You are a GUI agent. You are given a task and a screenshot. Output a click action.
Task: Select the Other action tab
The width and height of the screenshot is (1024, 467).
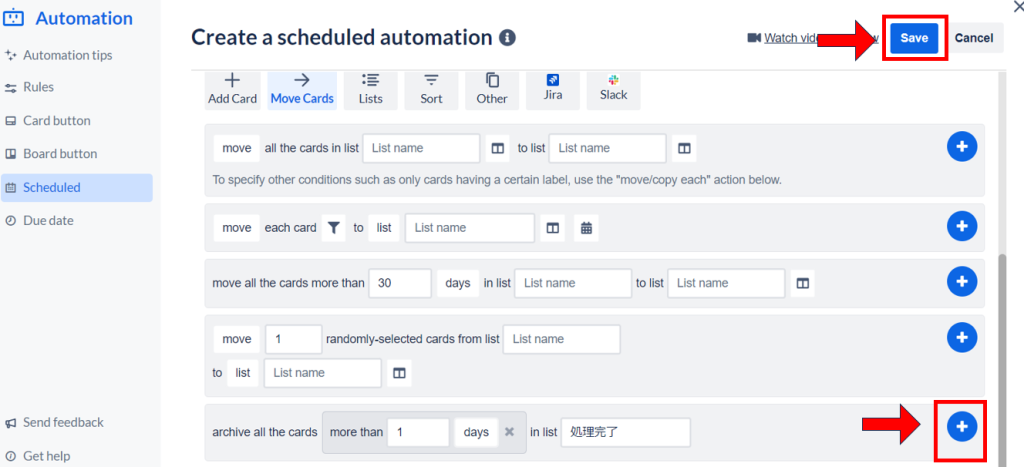click(x=492, y=89)
